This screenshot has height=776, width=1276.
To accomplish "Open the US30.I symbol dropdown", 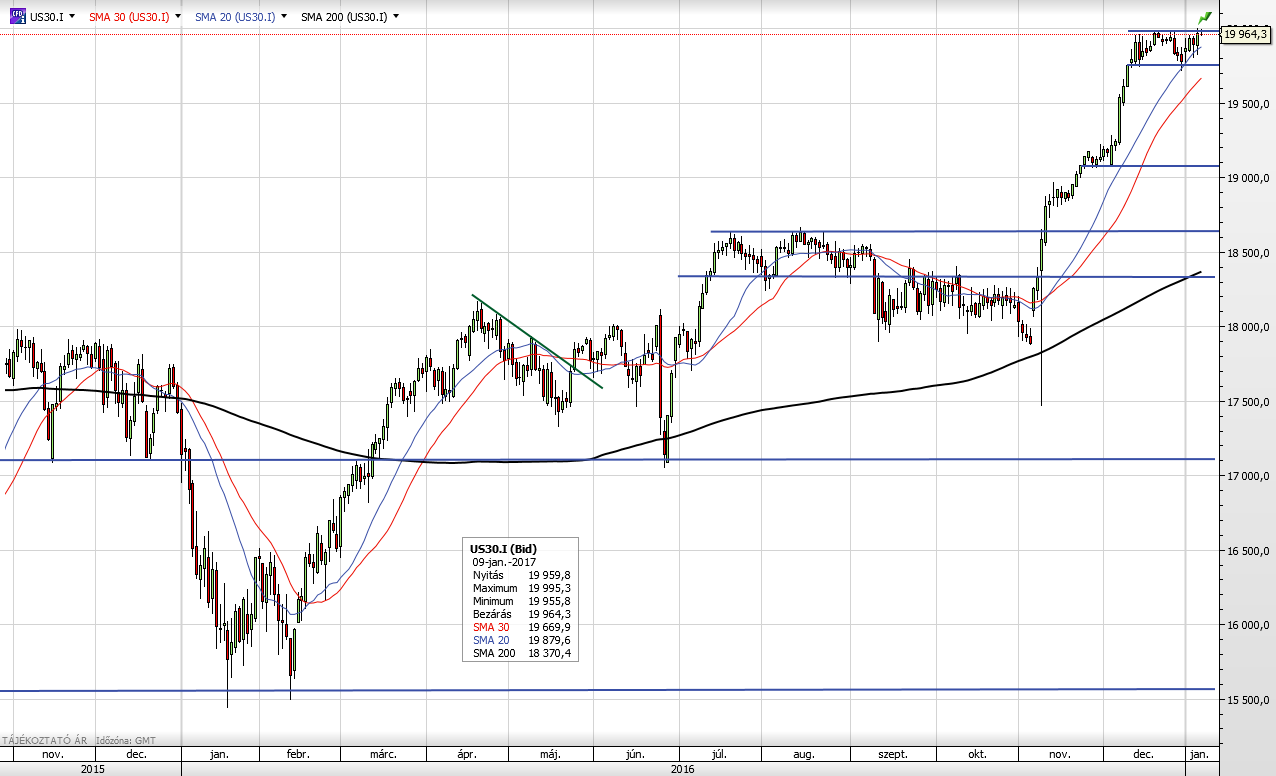I will 72,17.
